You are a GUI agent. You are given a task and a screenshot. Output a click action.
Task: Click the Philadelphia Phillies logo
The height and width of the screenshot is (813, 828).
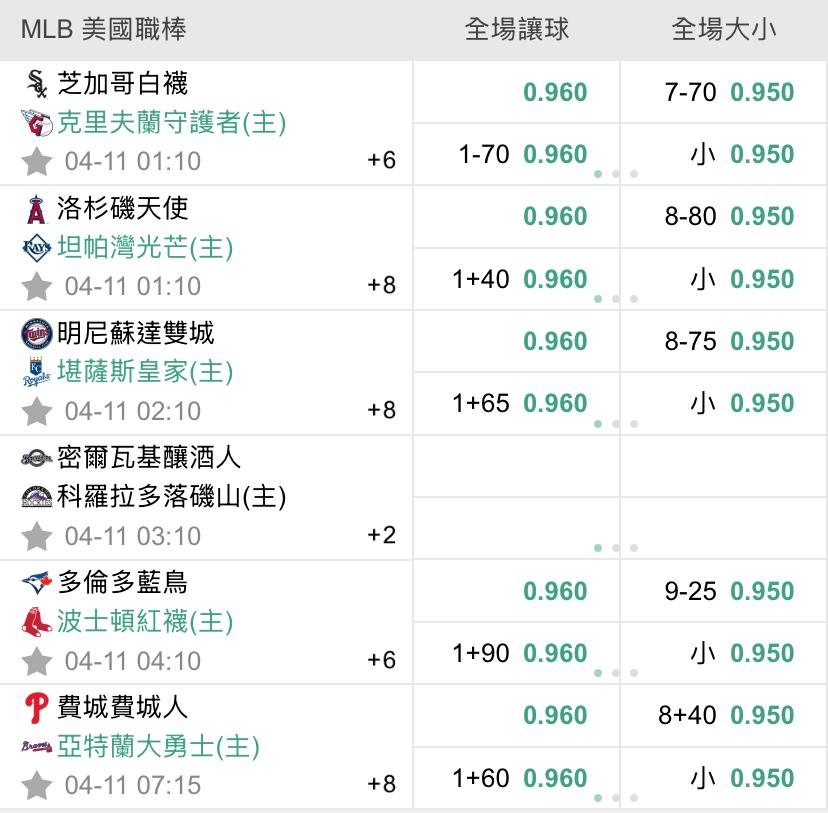[x=37, y=708]
